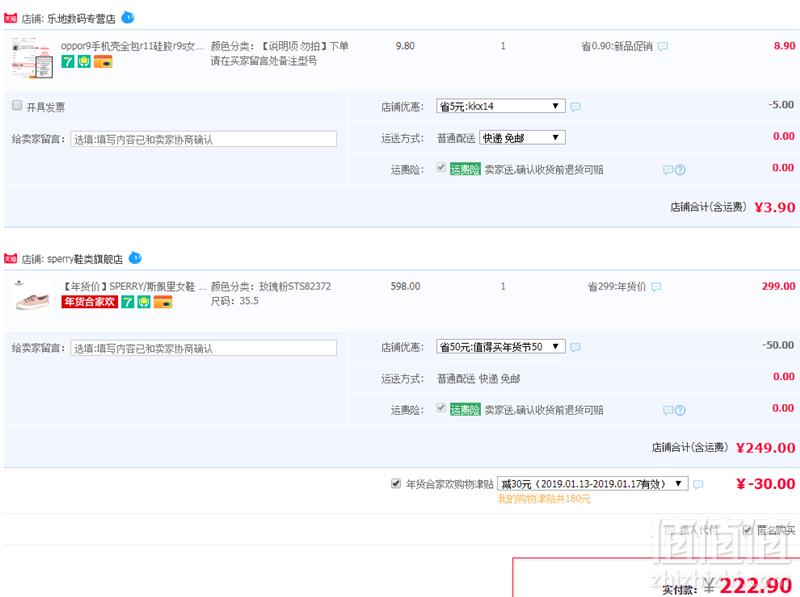The width and height of the screenshot is (800, 597).
Task: Open sperry鞋类旗舰店 store link
Action: click(x=85, y=259)
